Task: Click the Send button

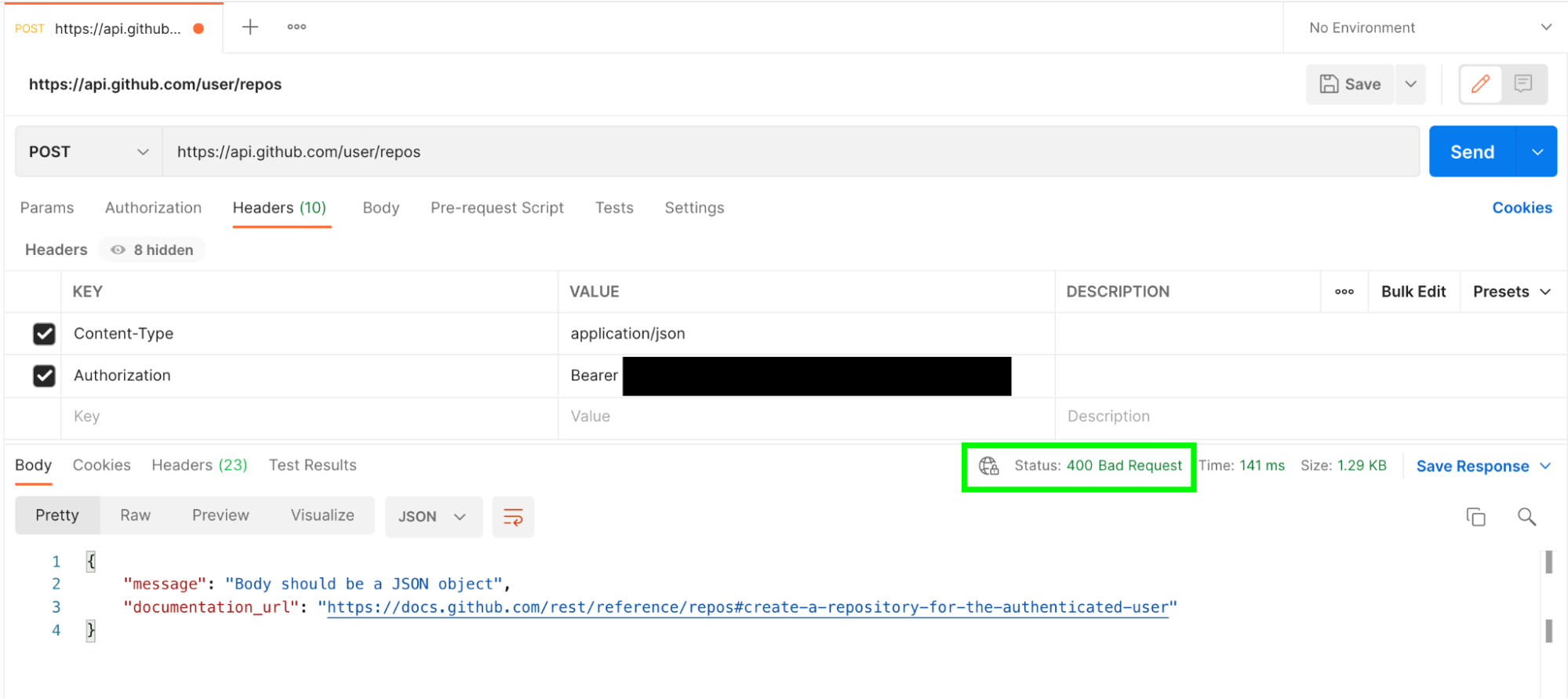Action: (1472, 152)
